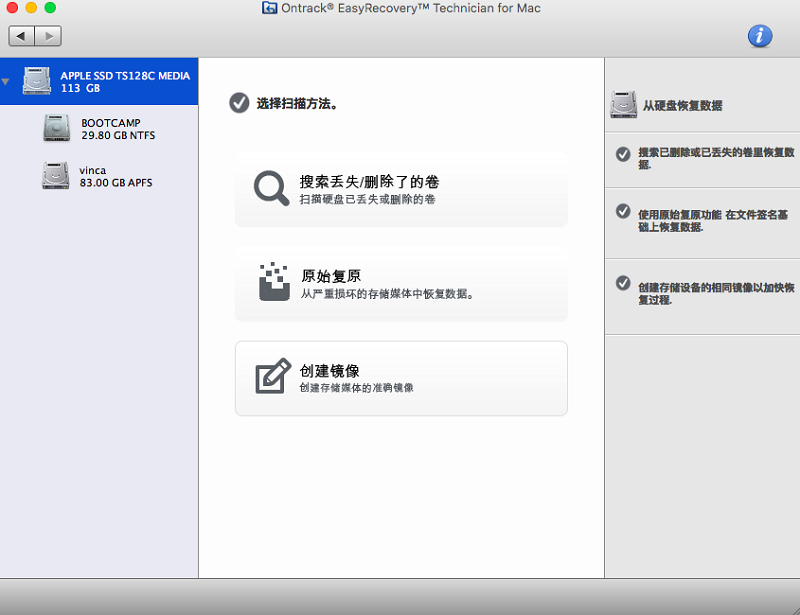
Task: Click the hard drive icon in right panel
Action: (624, 104)
